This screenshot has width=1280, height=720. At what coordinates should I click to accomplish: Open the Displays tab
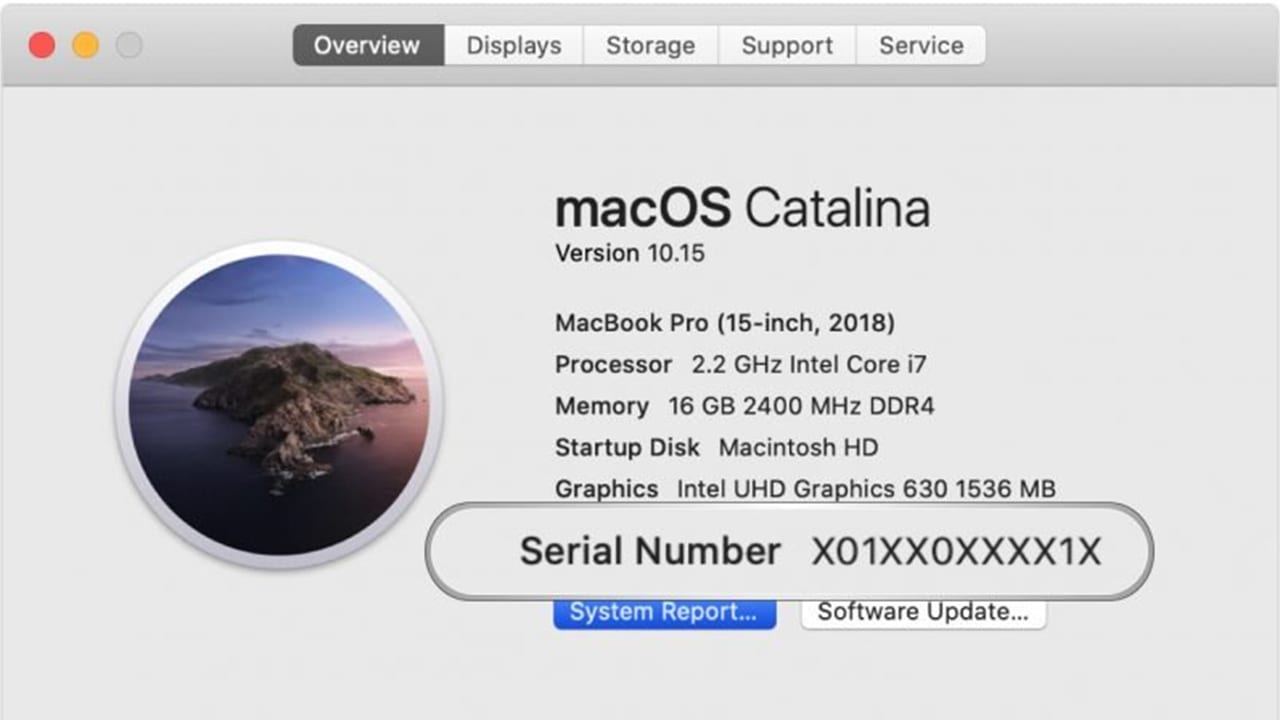pos(513,45)
